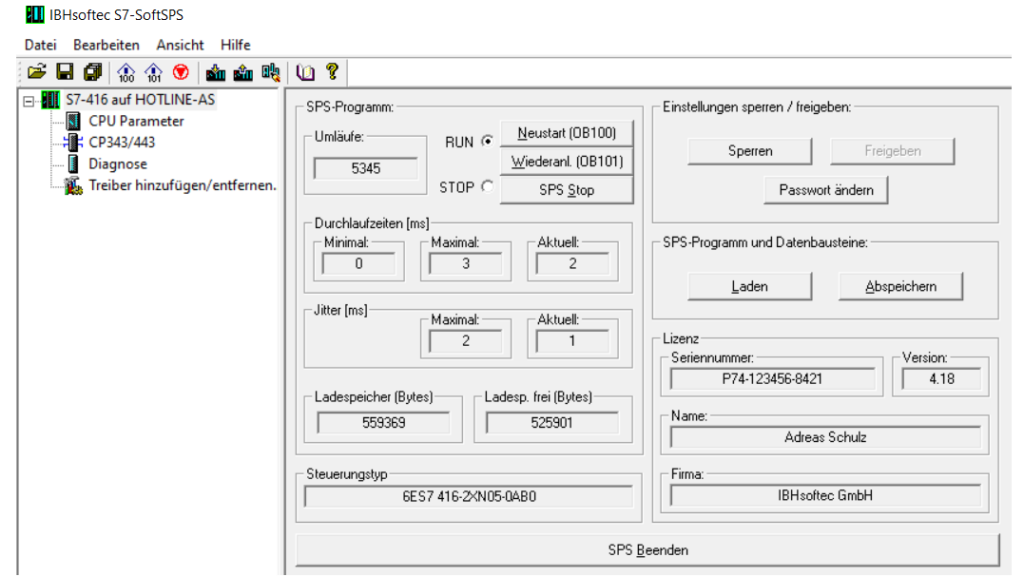The image size is (1024, 576).
Task: Open the Ansicht menu
Action: (179, 44)
